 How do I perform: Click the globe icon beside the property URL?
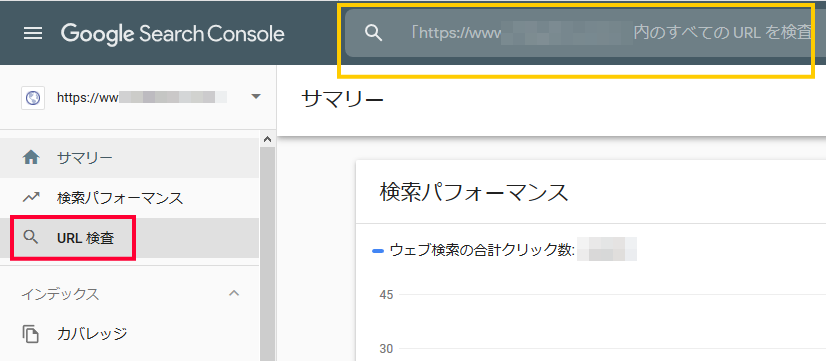coord(33,97)
